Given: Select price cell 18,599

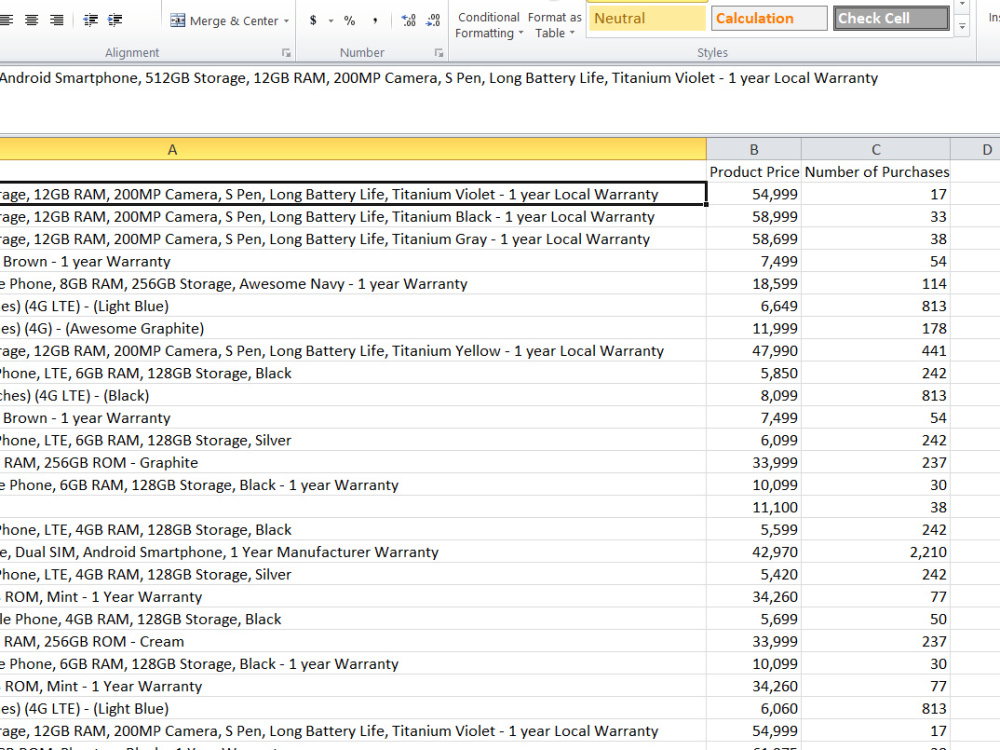Looking at the screenshot, I should pyautogui.click(x=754, y=284).
